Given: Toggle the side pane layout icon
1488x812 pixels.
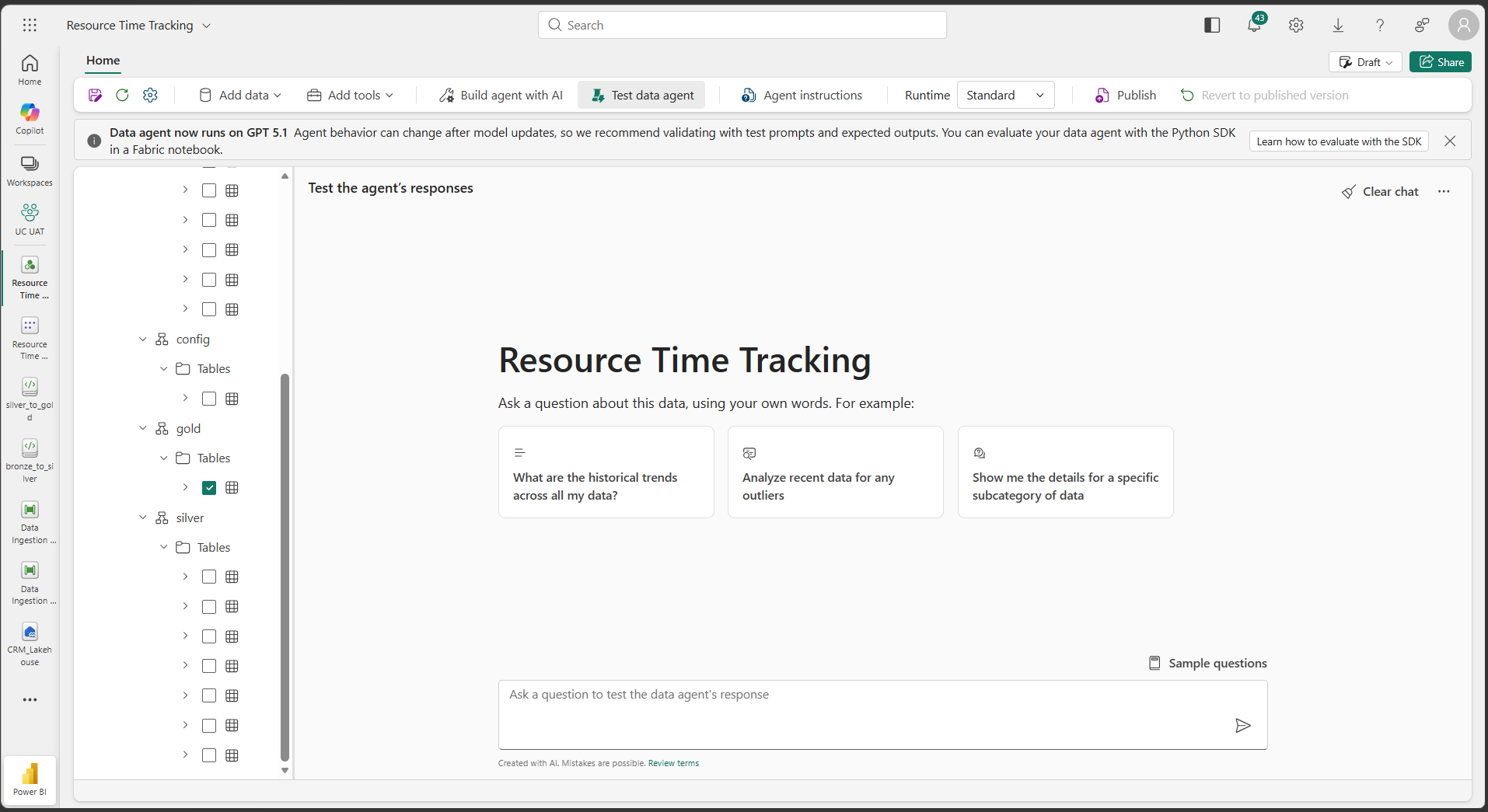Looking at the screenshot, I should (x=1212, y=25).
